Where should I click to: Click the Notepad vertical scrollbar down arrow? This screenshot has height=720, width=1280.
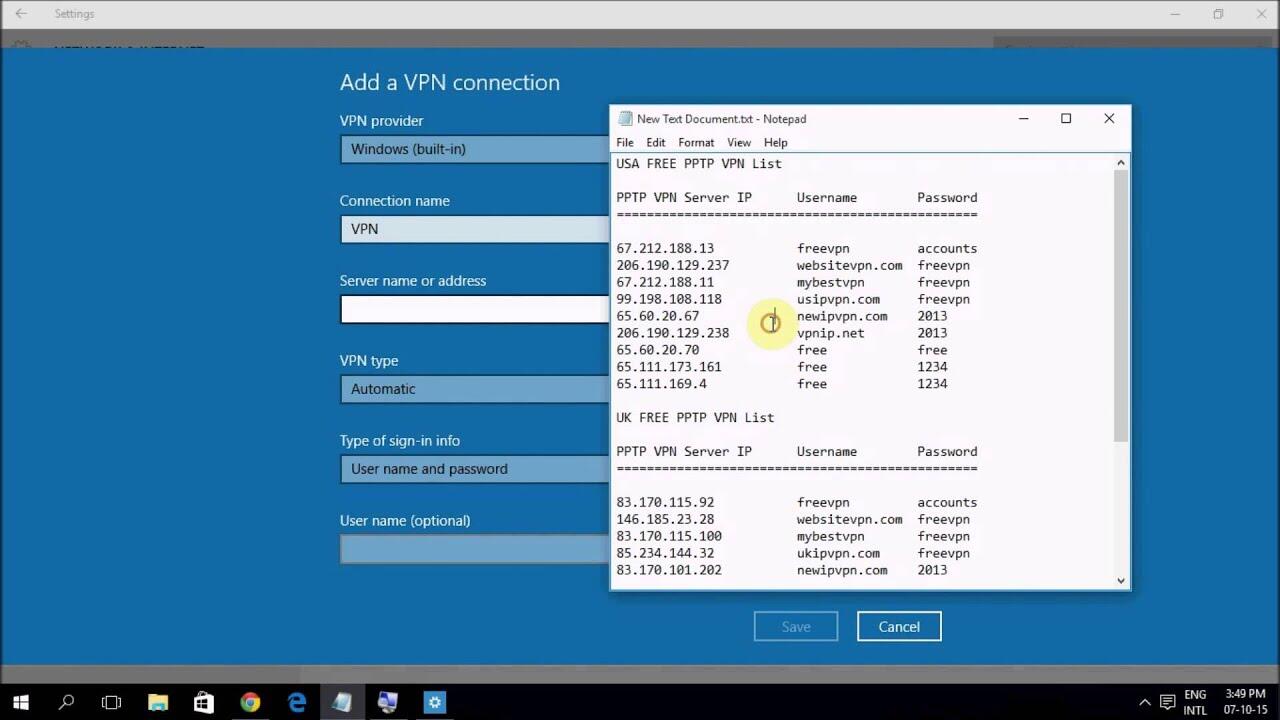click(x=1120, y=580)
